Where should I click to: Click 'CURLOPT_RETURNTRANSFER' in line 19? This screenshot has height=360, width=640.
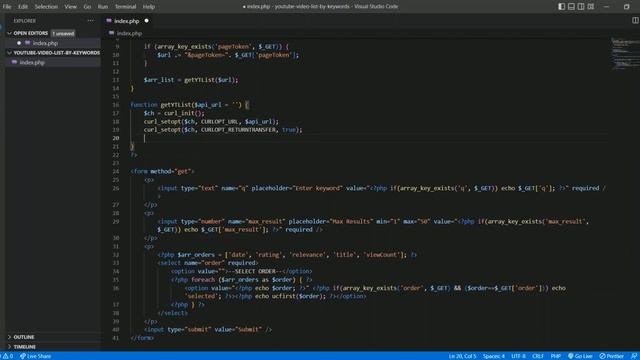pos(238,130)
